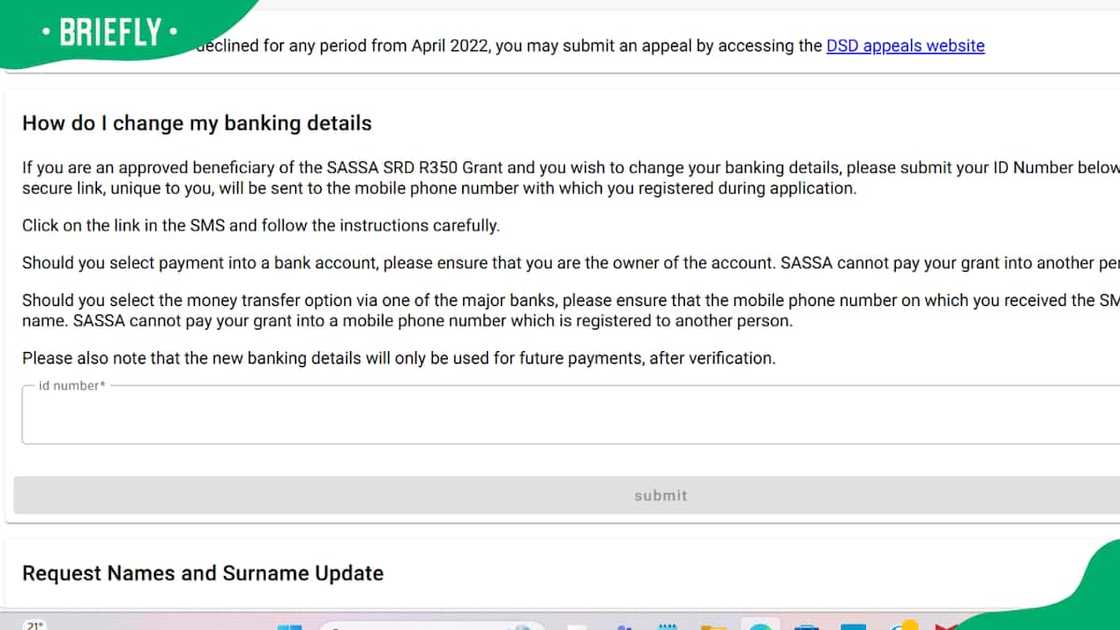Click the blue app icon left of Chrome
Image resolution: width=1120 pixels, height=630 pixels.
(853, 627)
